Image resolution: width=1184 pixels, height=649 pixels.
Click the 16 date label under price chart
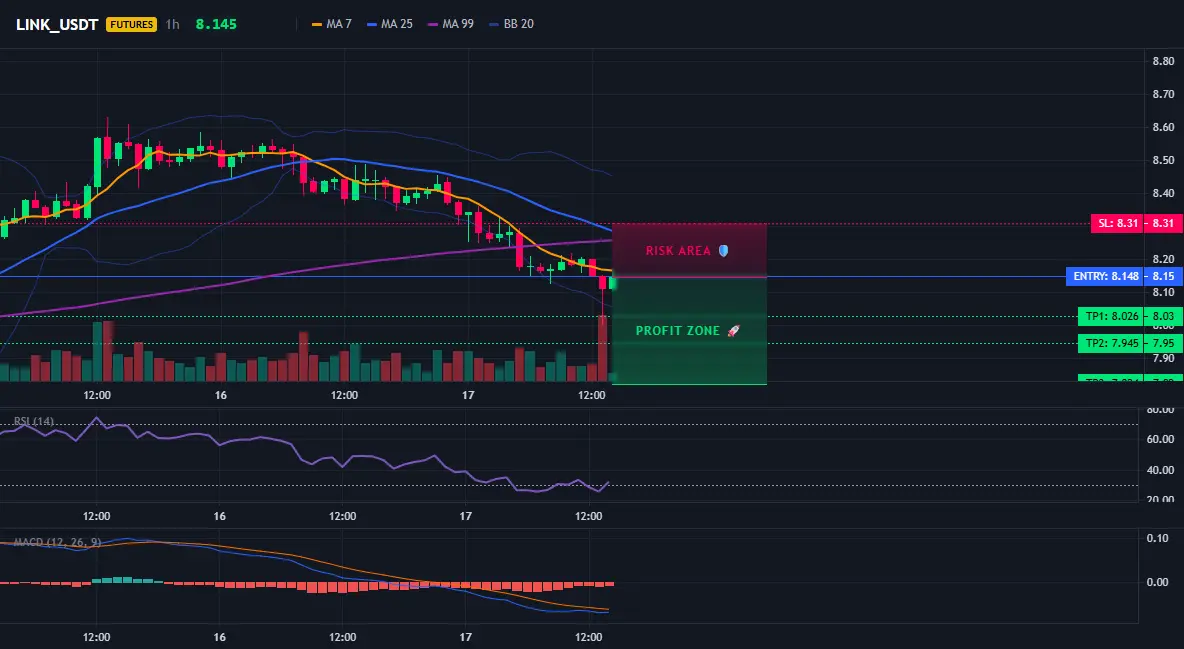click(x=220, y=395)
